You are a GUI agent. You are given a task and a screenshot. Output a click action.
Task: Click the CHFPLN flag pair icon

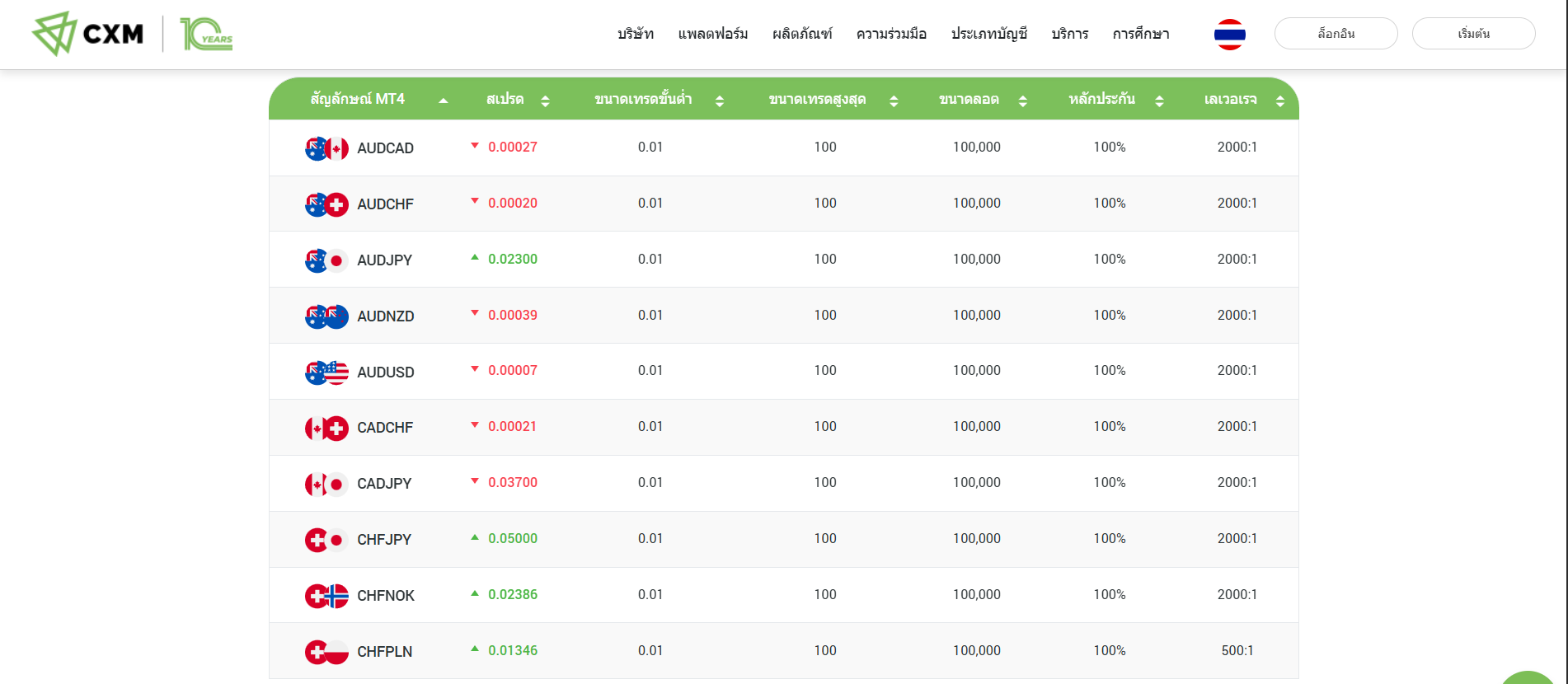326,652
